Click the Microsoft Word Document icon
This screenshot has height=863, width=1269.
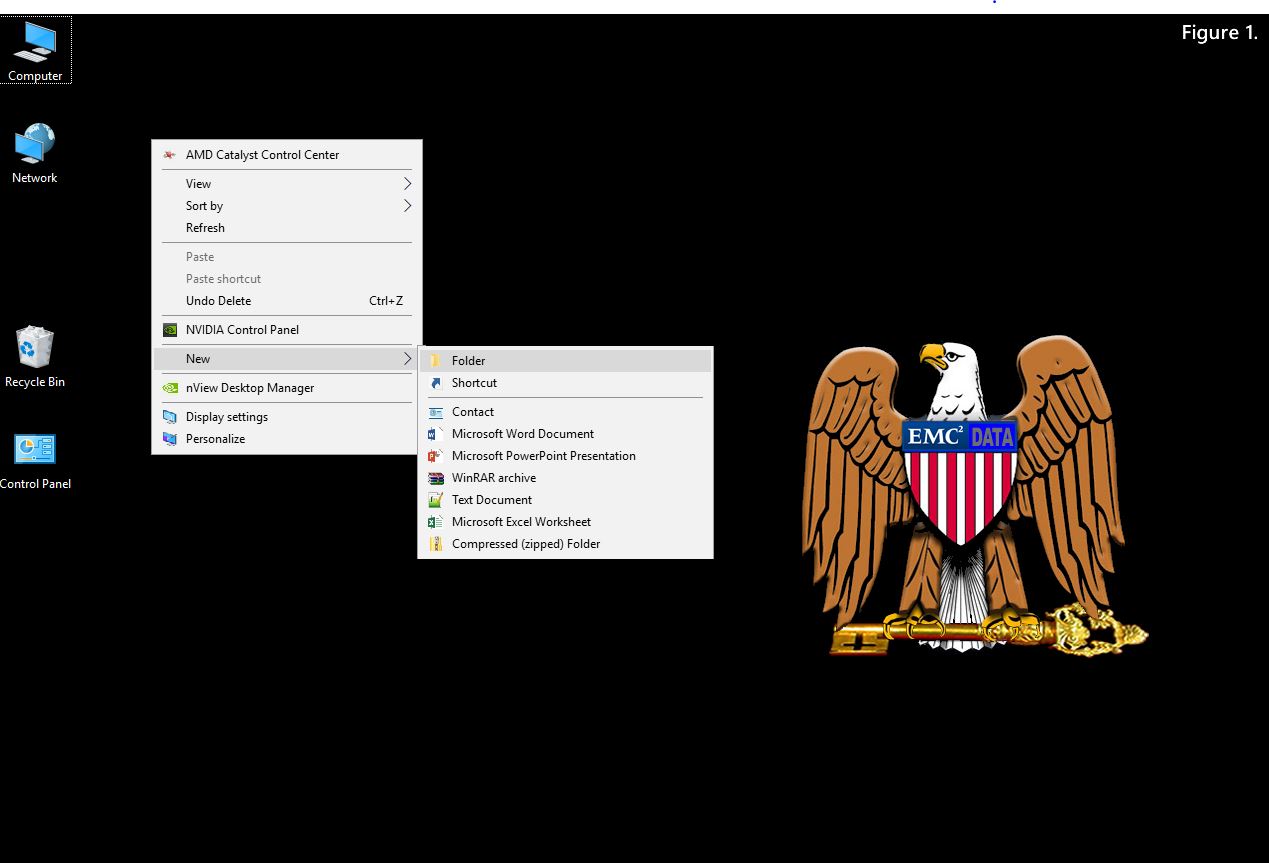click(435, 434)
